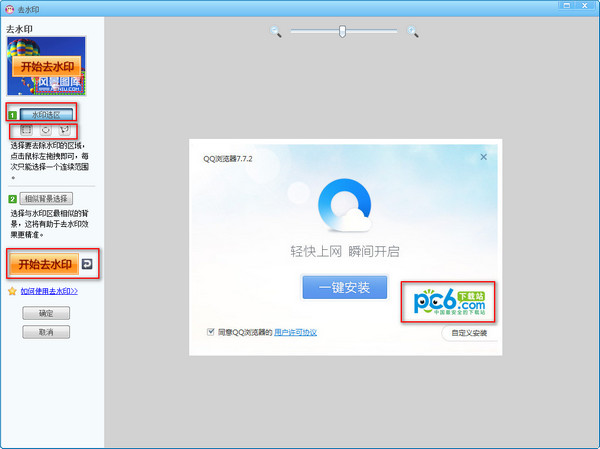Screen dimensions: 600x449
Task: Click the orange 开始去水印 button
Action: pyautogui.click(x=42, y=264)
